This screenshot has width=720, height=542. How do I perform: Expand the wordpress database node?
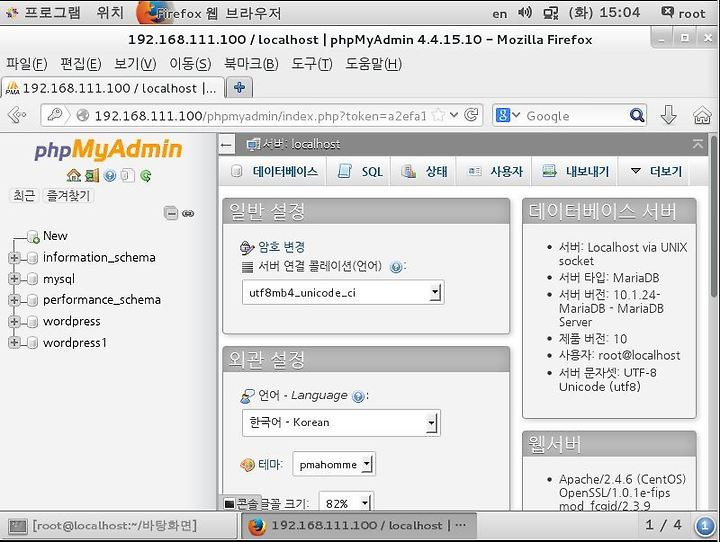click(14, 322)
